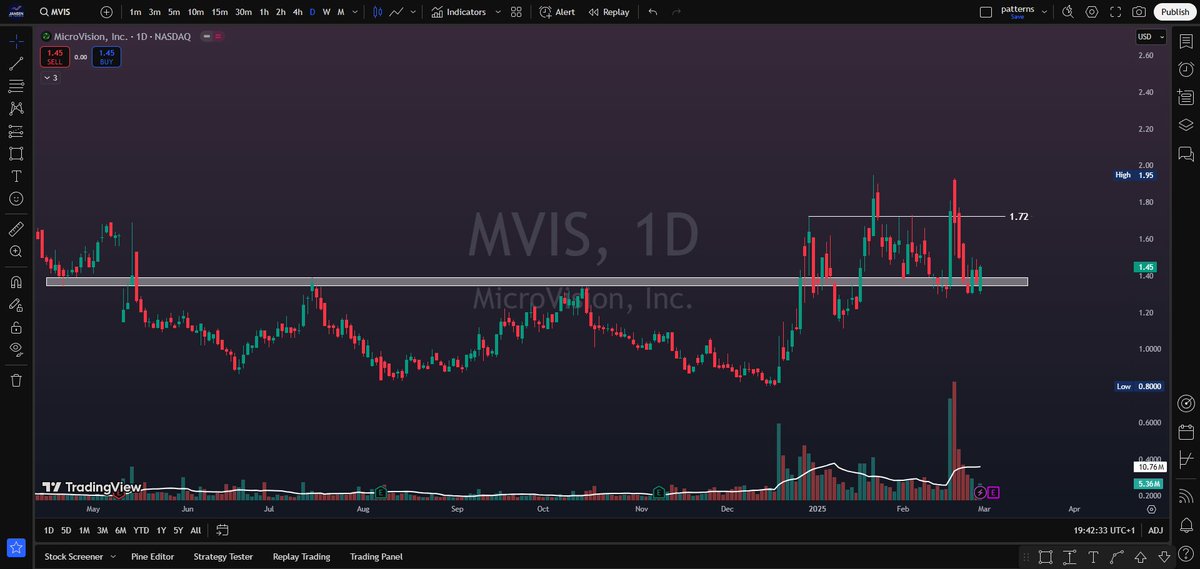The width and height of the screenshot is (1200, 569).
Task: Expand the collapsed indicators legend showing 3
Action: click(x=51, y=77)
